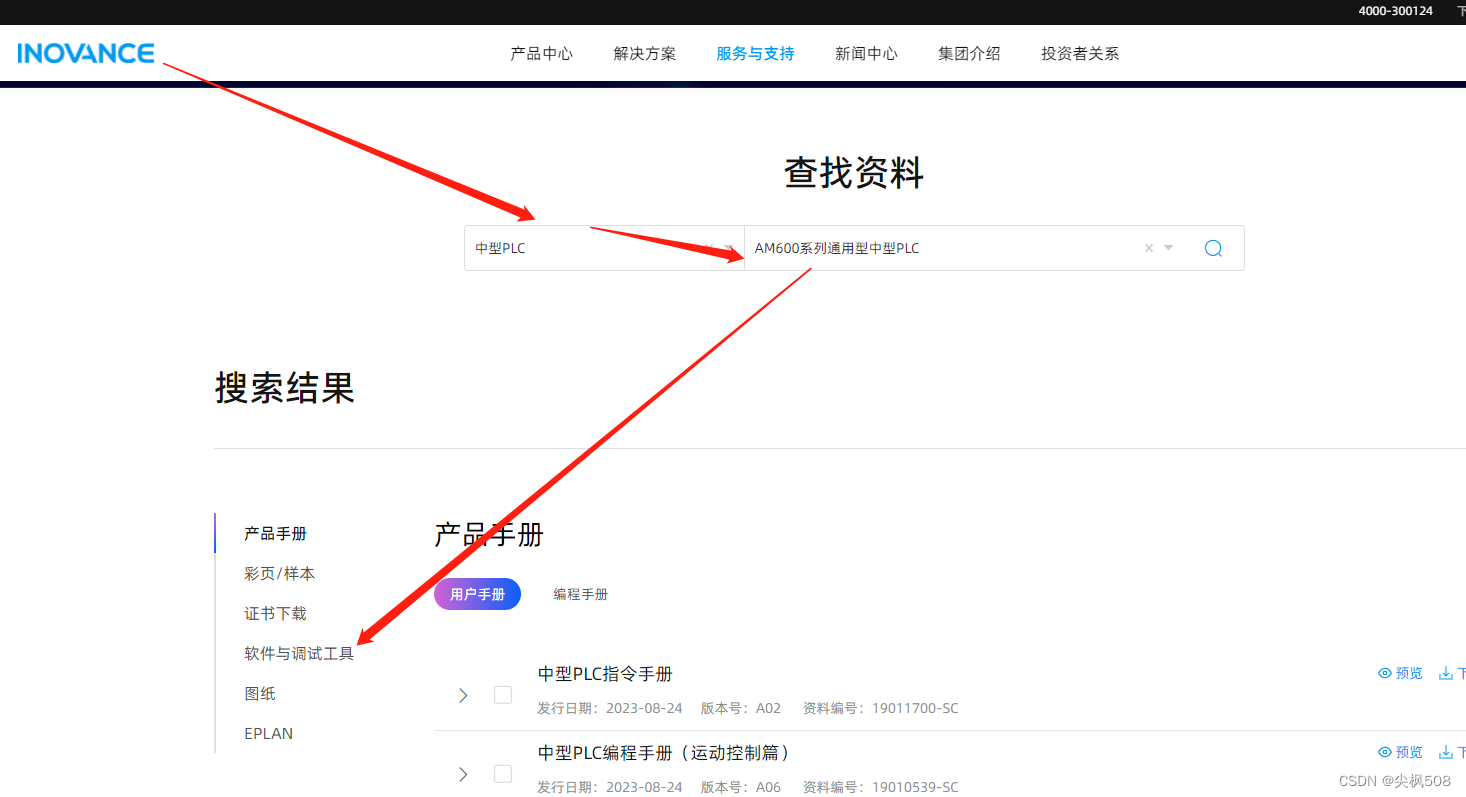
Task: Switch to the 编程手册 tab
Action: click(581, 594)
